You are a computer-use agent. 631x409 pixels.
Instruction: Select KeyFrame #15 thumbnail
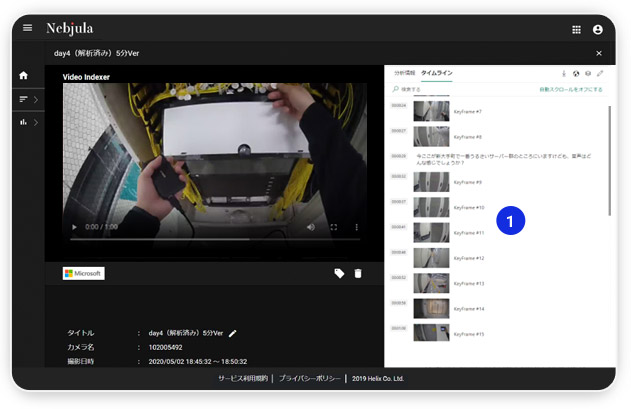click(x=431, y=333)
